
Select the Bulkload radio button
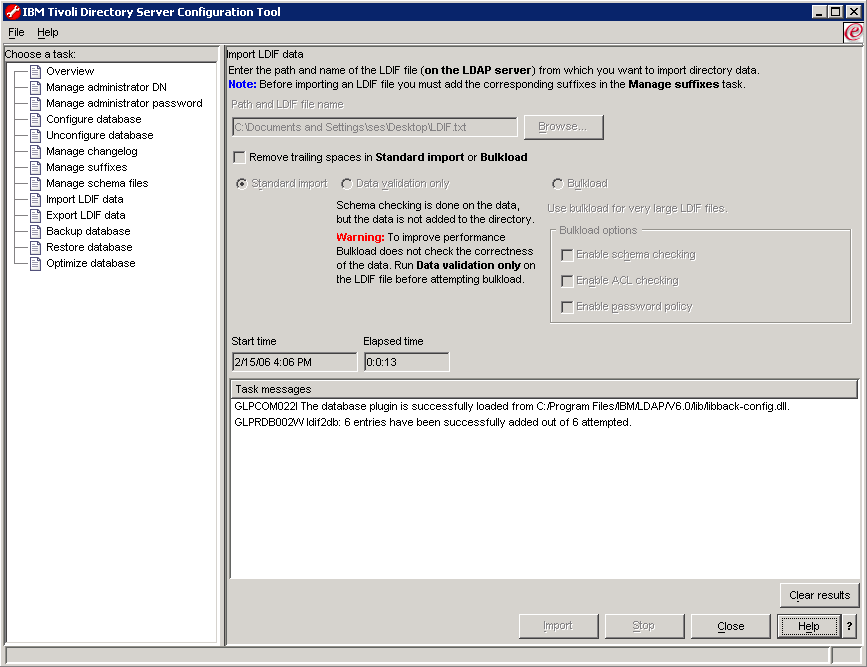pyautogui.click(x=557, y=184)
